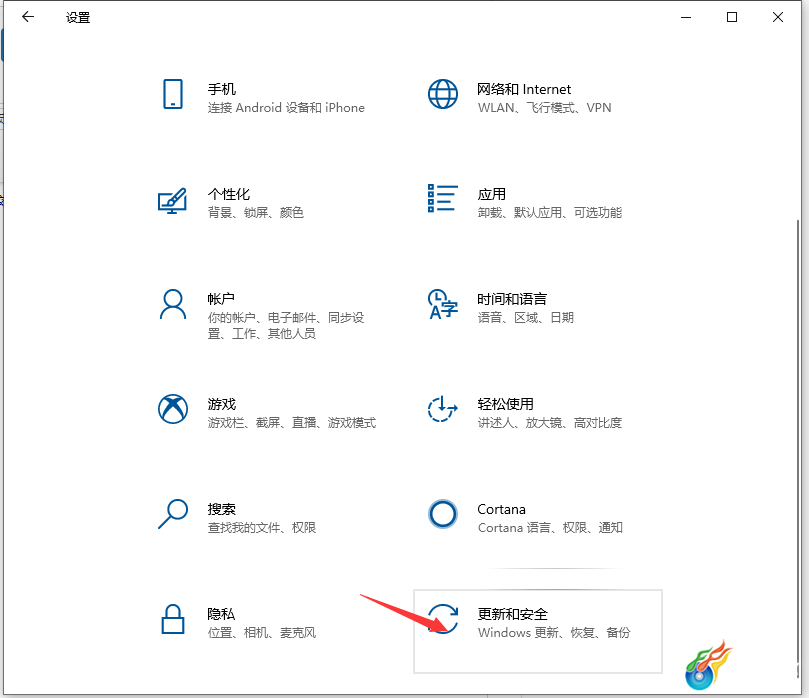This screenshot has width=809, height=698.
Task: Click description 查找我的文件、权限
Action: (x=262, y=528)
